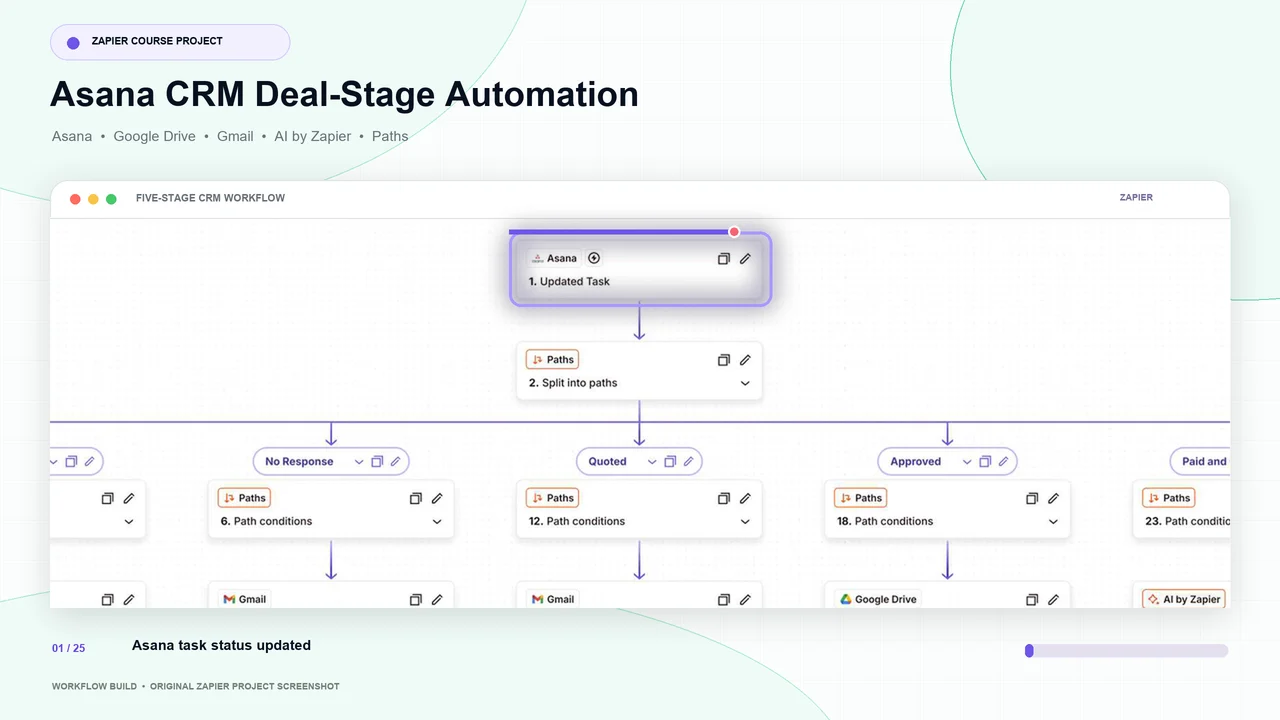Open the Approved path dropdown chevron

click(x=967, y=462)
